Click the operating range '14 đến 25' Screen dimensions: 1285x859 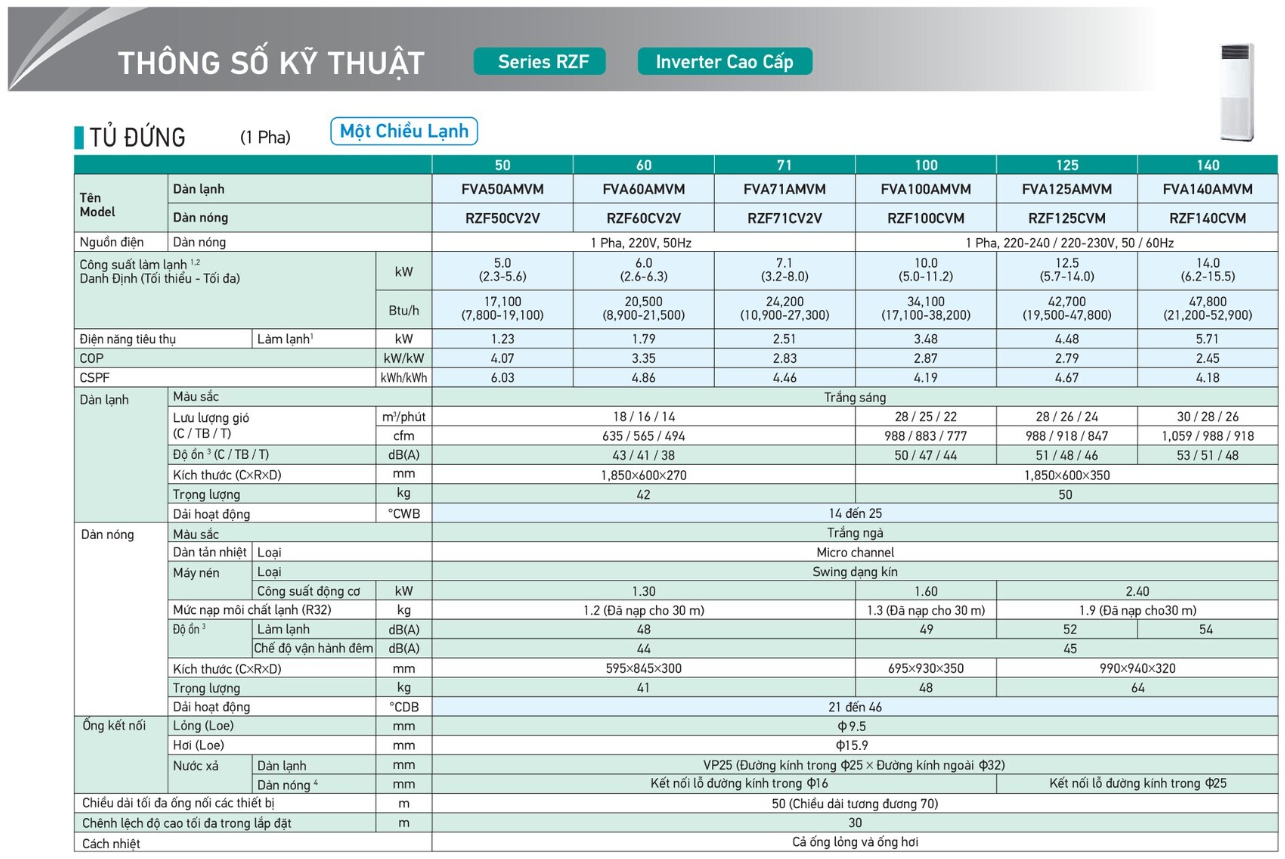pos(855,513)
